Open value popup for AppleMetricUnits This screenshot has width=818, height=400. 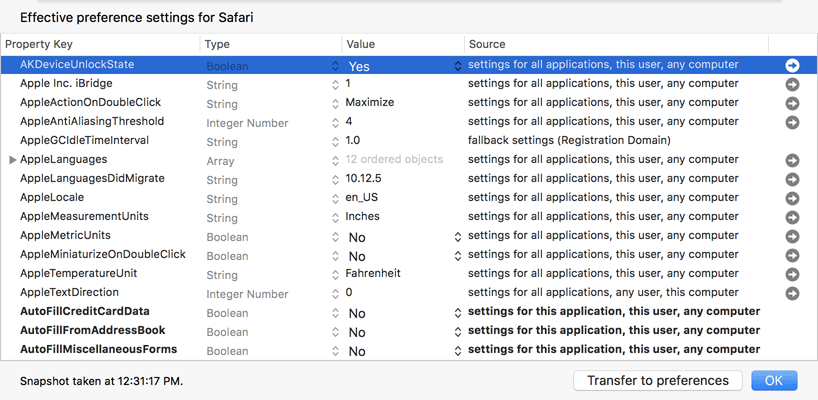point(458,237)
